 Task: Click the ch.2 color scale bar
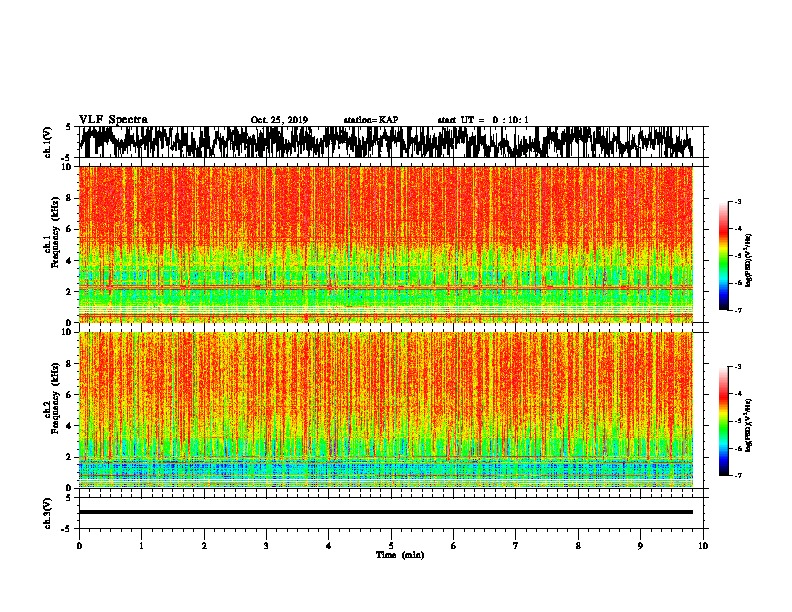click(x=723, y=421)
